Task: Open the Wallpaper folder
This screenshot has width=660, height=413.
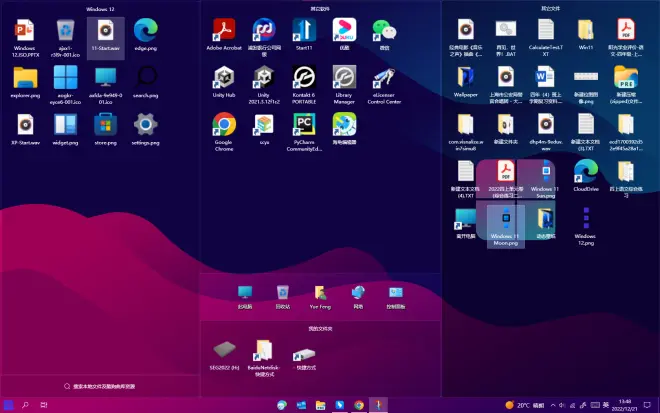Action: point(466,82)
